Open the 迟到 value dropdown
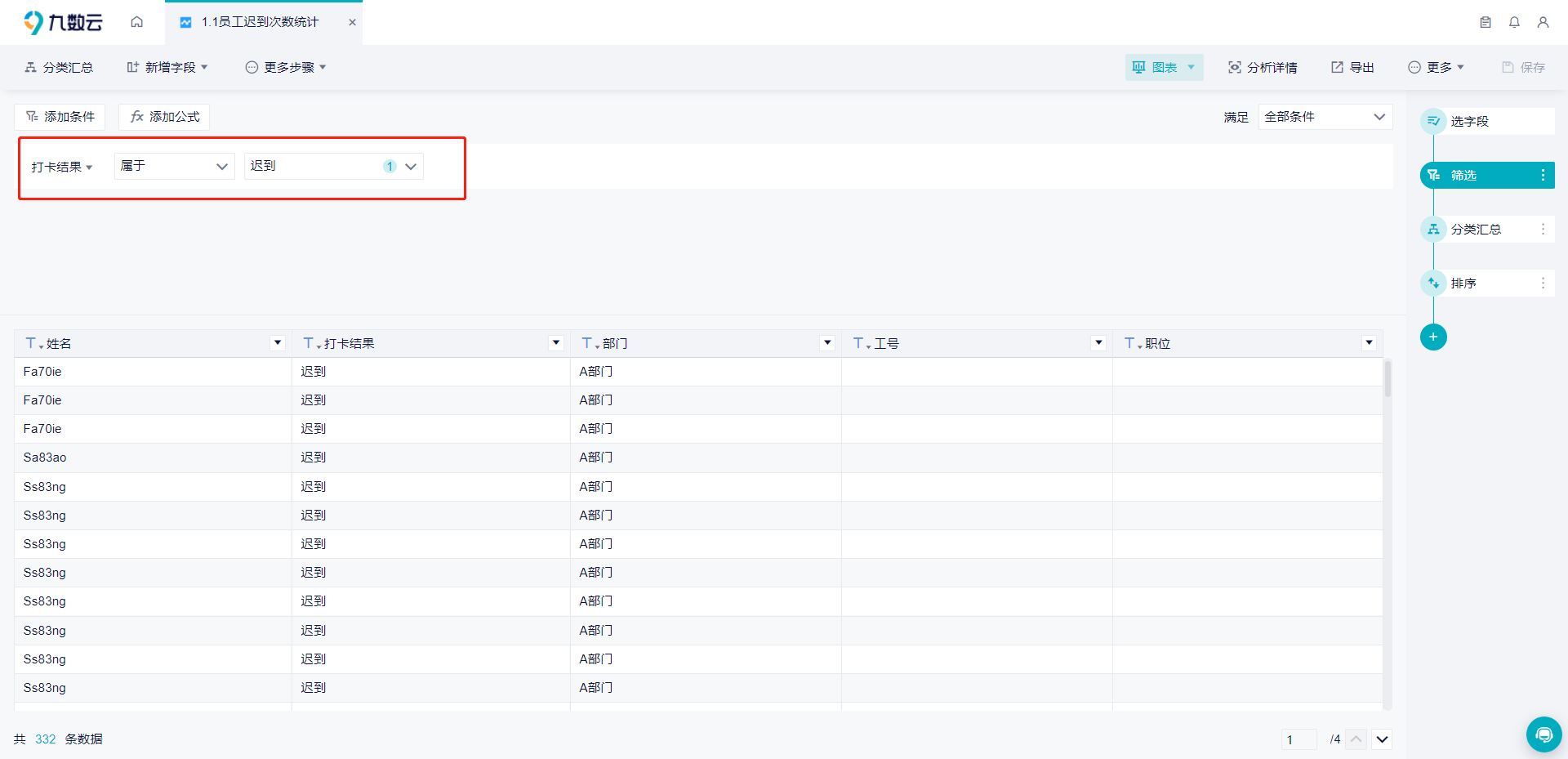Screen dimensions: 1568x759 tap(333, 166)
